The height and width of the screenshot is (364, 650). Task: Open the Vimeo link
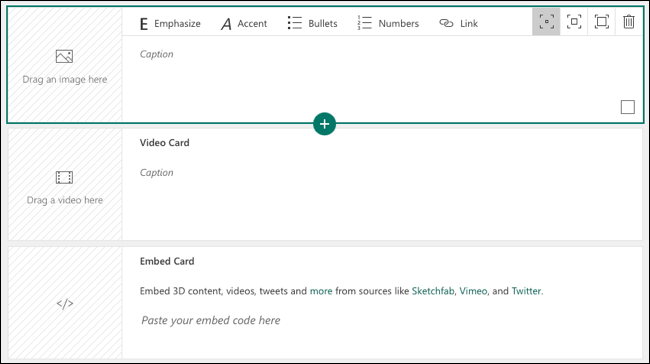coord(473,291)
